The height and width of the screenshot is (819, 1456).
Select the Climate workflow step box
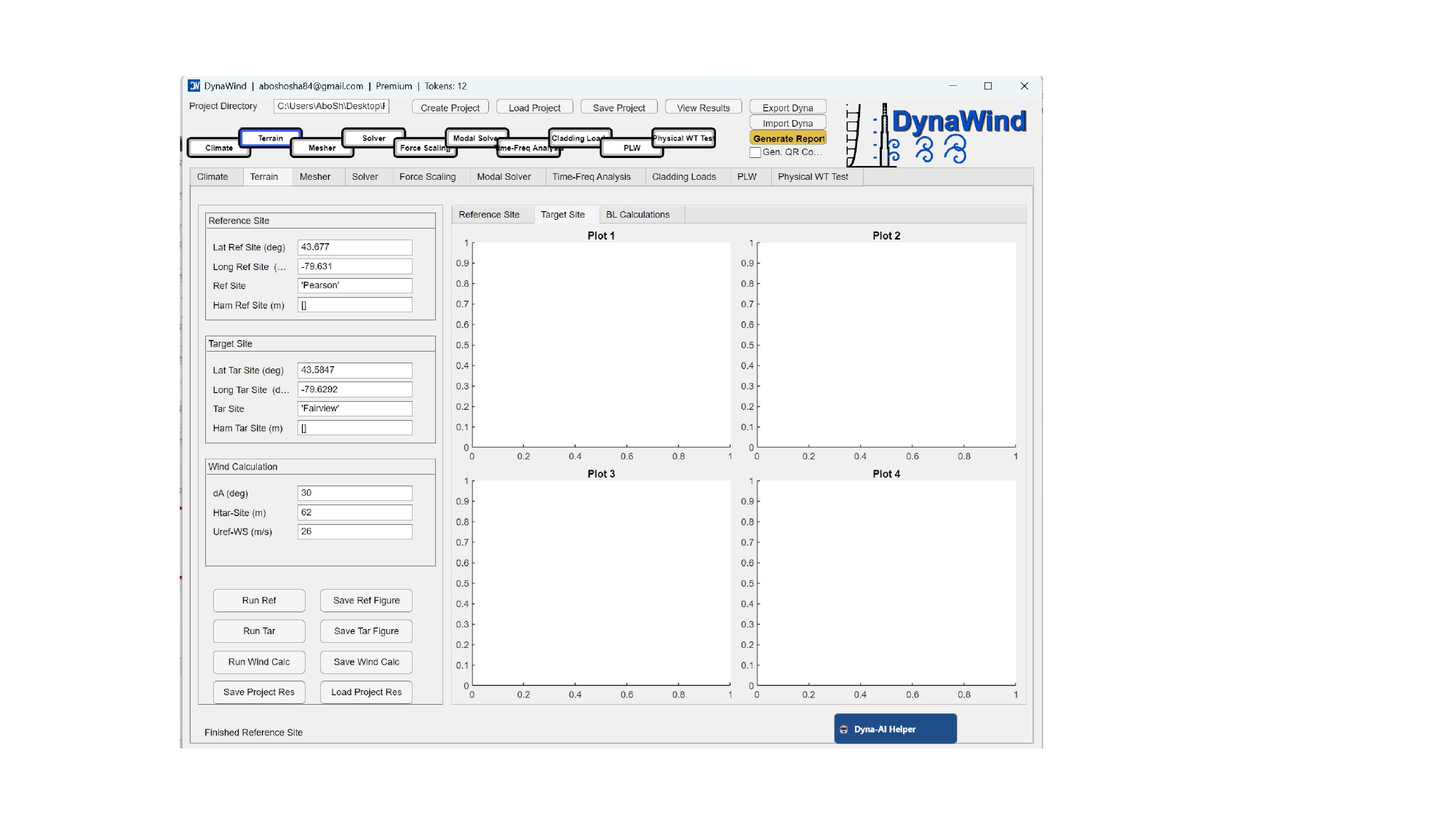218,148
